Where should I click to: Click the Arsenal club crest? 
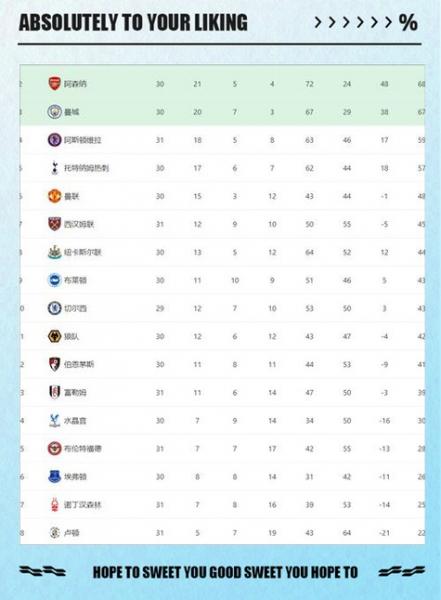pos(54,83)
